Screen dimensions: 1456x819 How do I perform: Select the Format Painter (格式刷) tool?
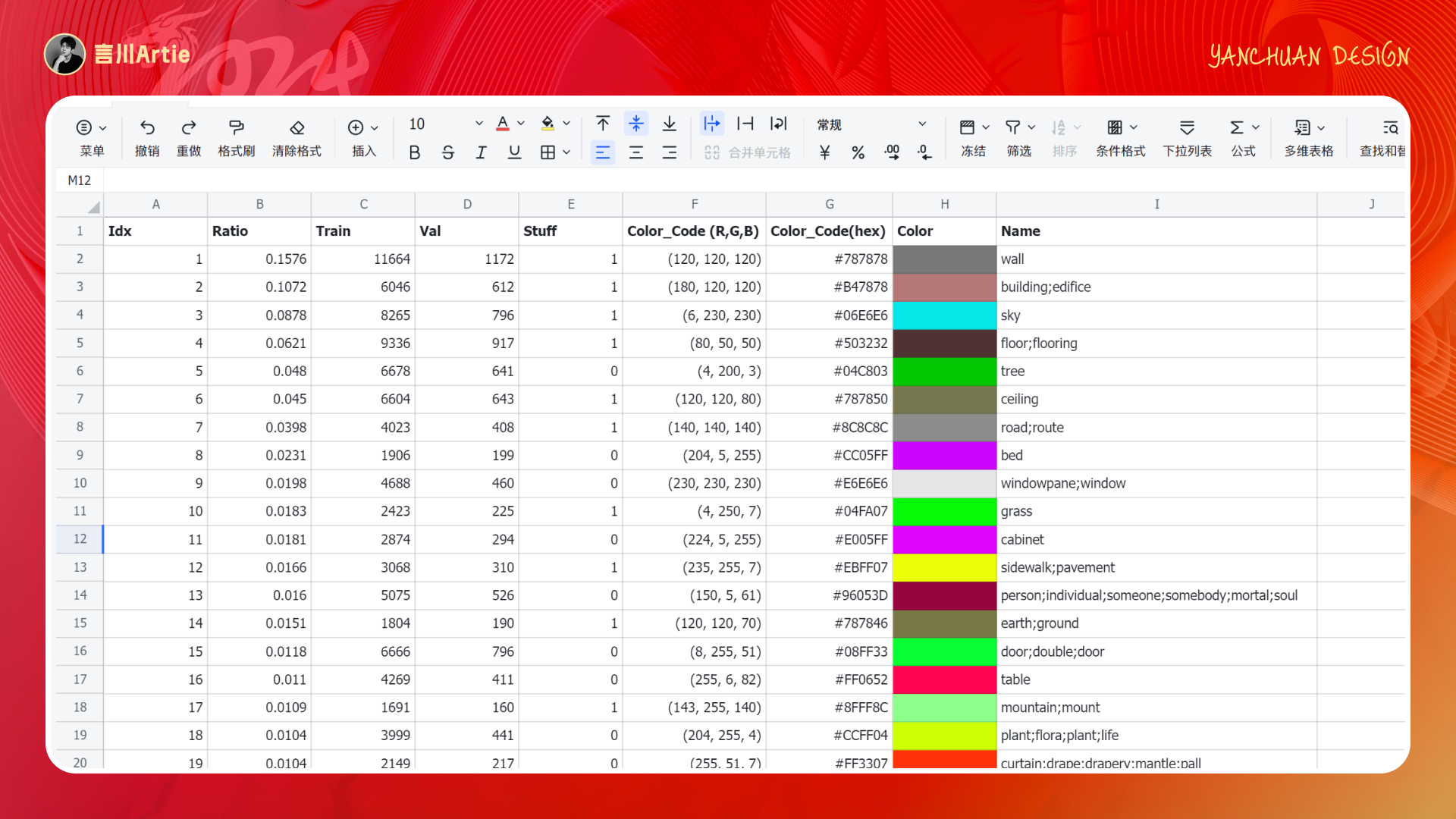tap(236, 127)
